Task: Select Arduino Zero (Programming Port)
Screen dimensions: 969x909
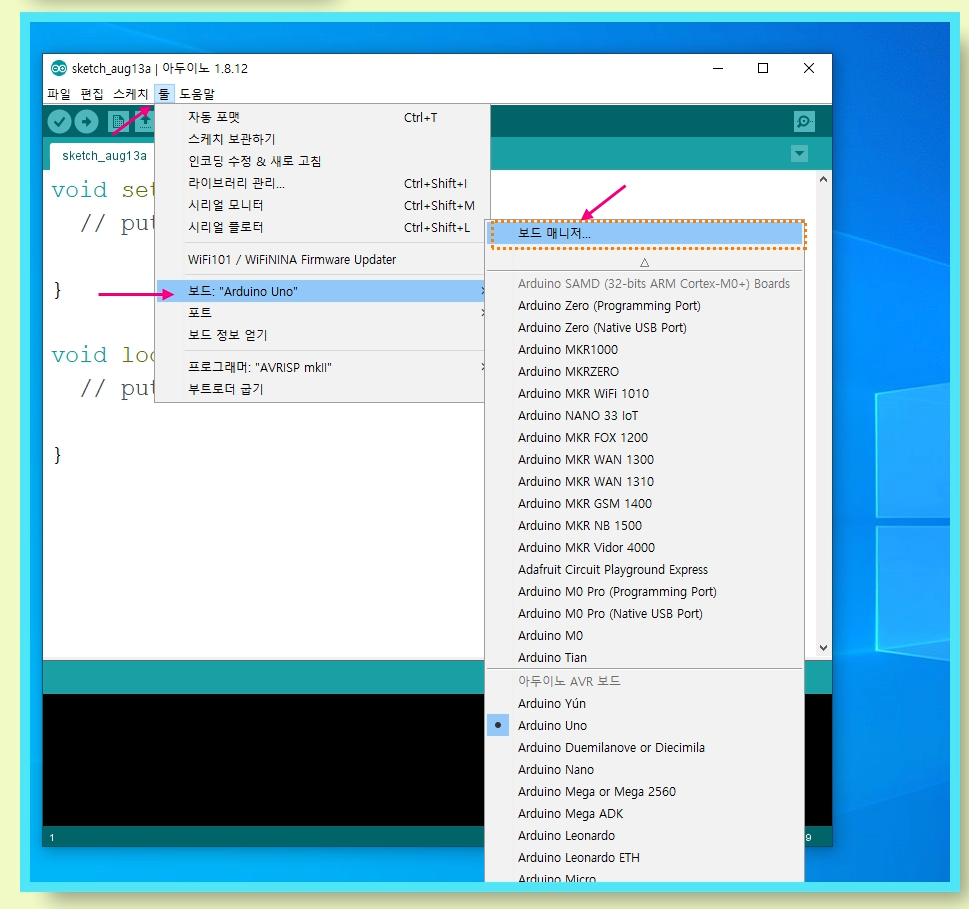Action: [x=645, y=306]
